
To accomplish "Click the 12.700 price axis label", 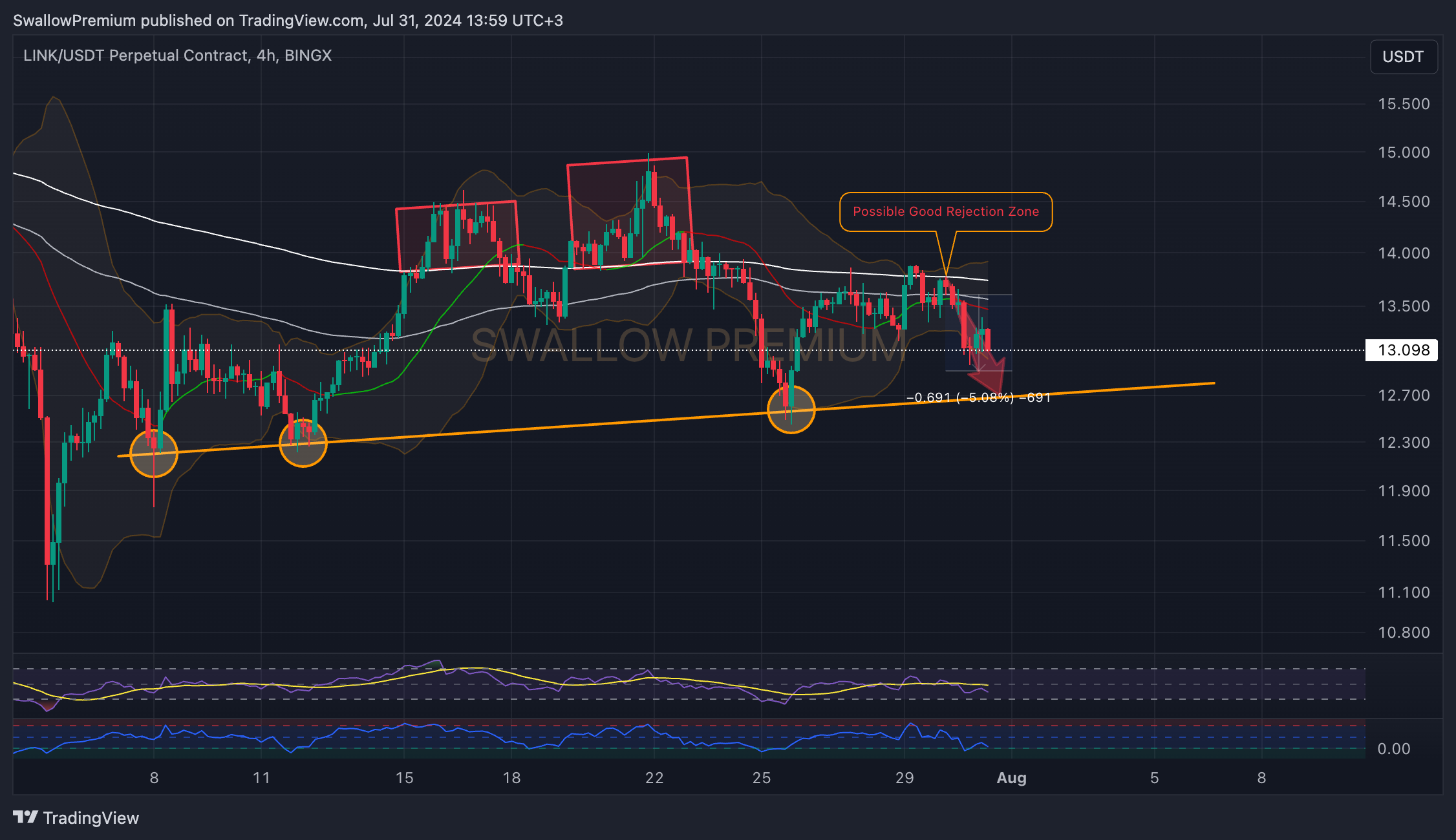I will click(1404, 395).
